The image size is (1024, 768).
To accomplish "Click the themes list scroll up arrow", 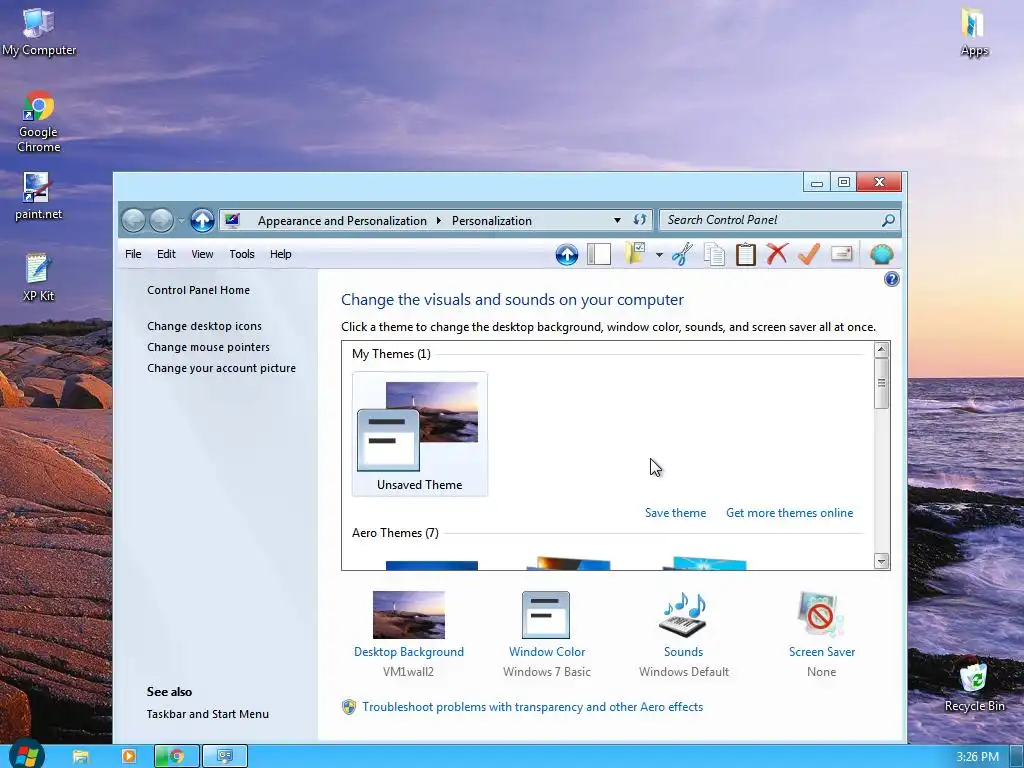I will click(881, 349).
